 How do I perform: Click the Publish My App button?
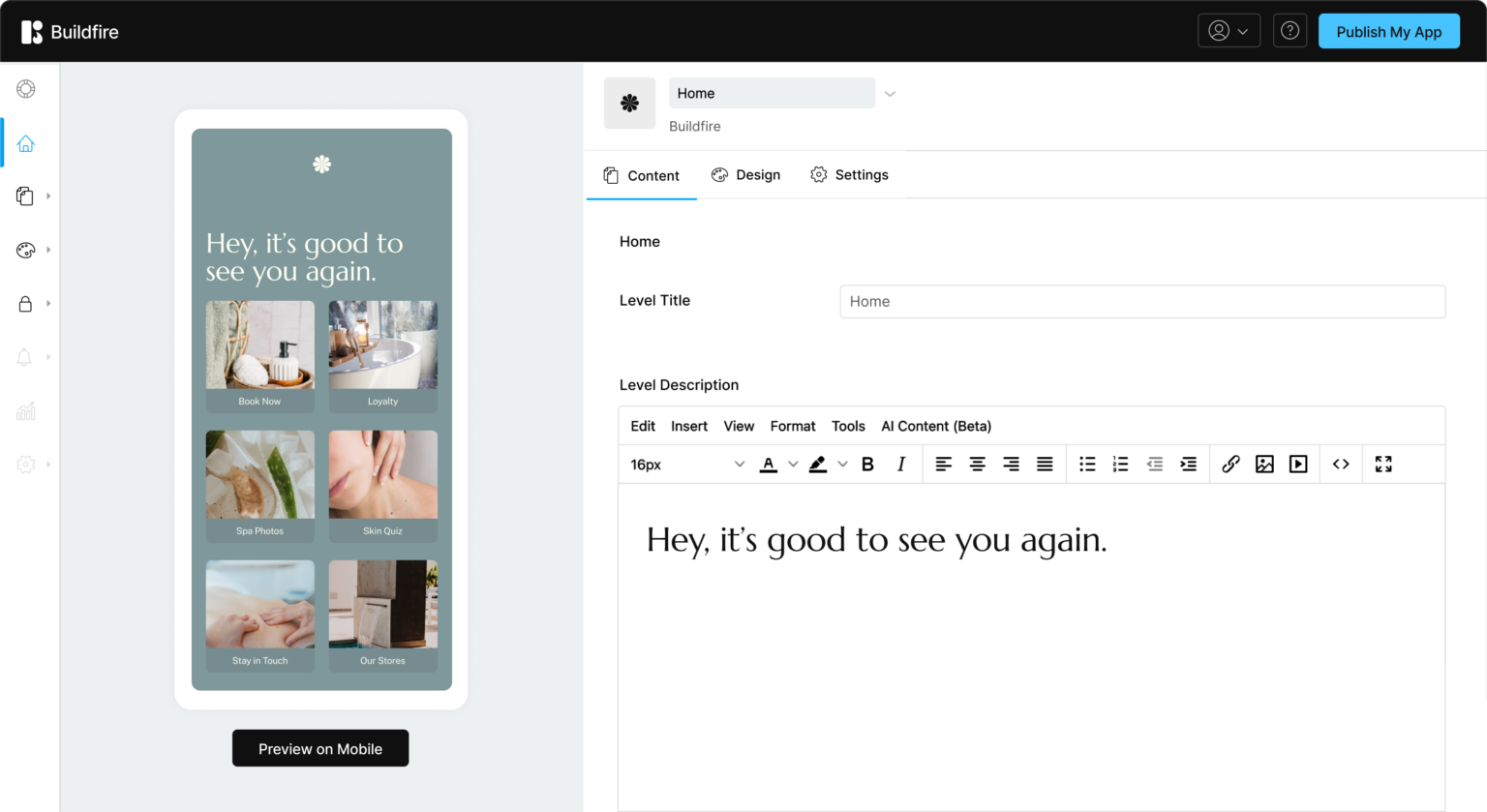tap(1388, 31)
